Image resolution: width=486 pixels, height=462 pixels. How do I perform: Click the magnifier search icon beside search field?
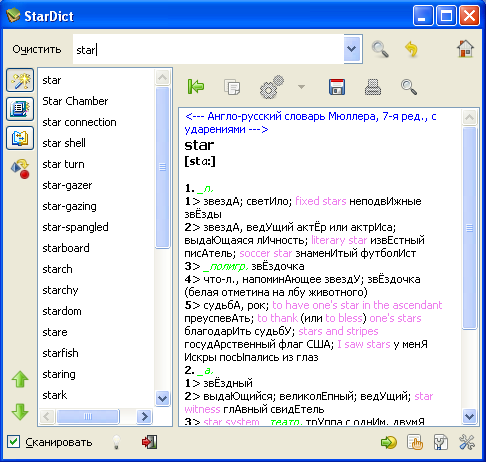(380, 49)
